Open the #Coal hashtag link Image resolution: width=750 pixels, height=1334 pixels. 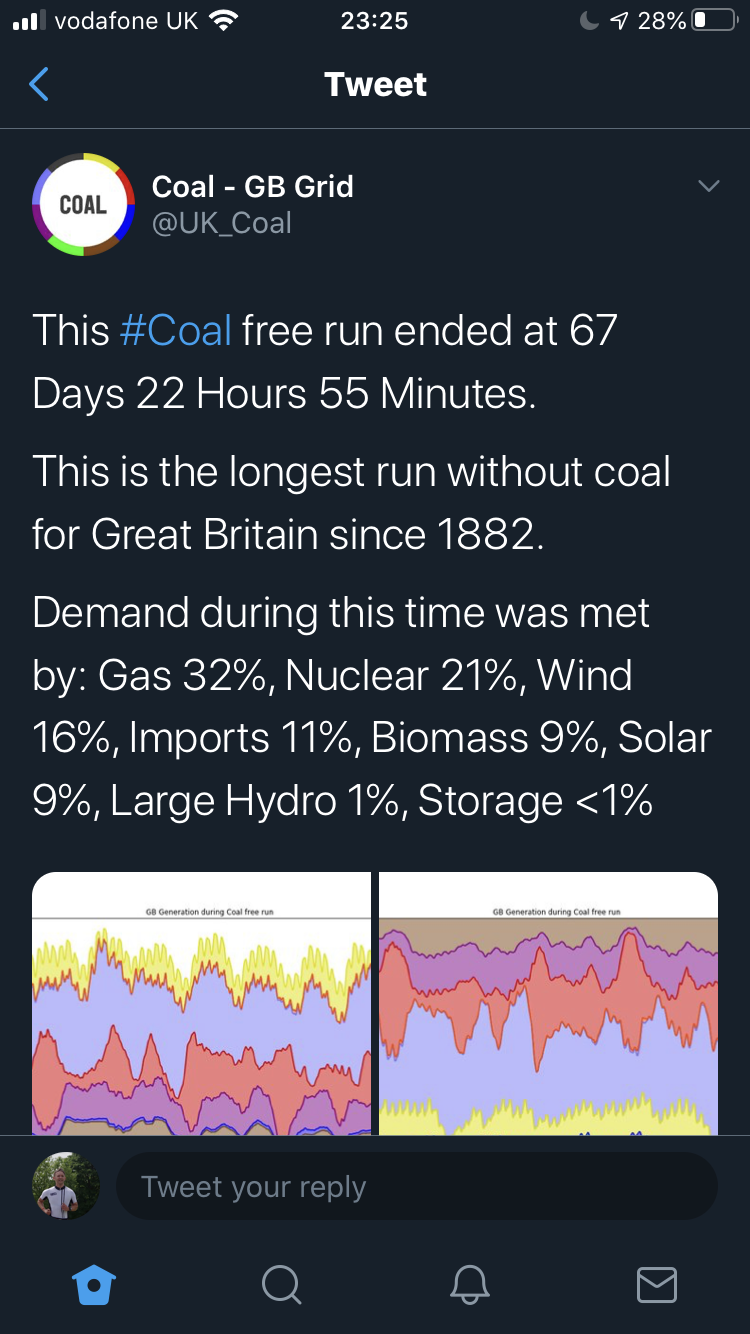pyautogui.click(x=175, y=330)
